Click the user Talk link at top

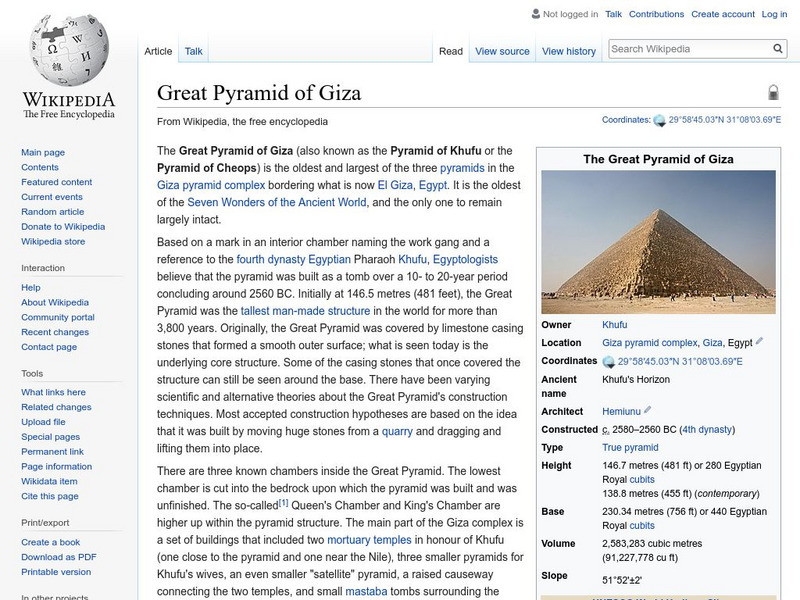[613, 14]
